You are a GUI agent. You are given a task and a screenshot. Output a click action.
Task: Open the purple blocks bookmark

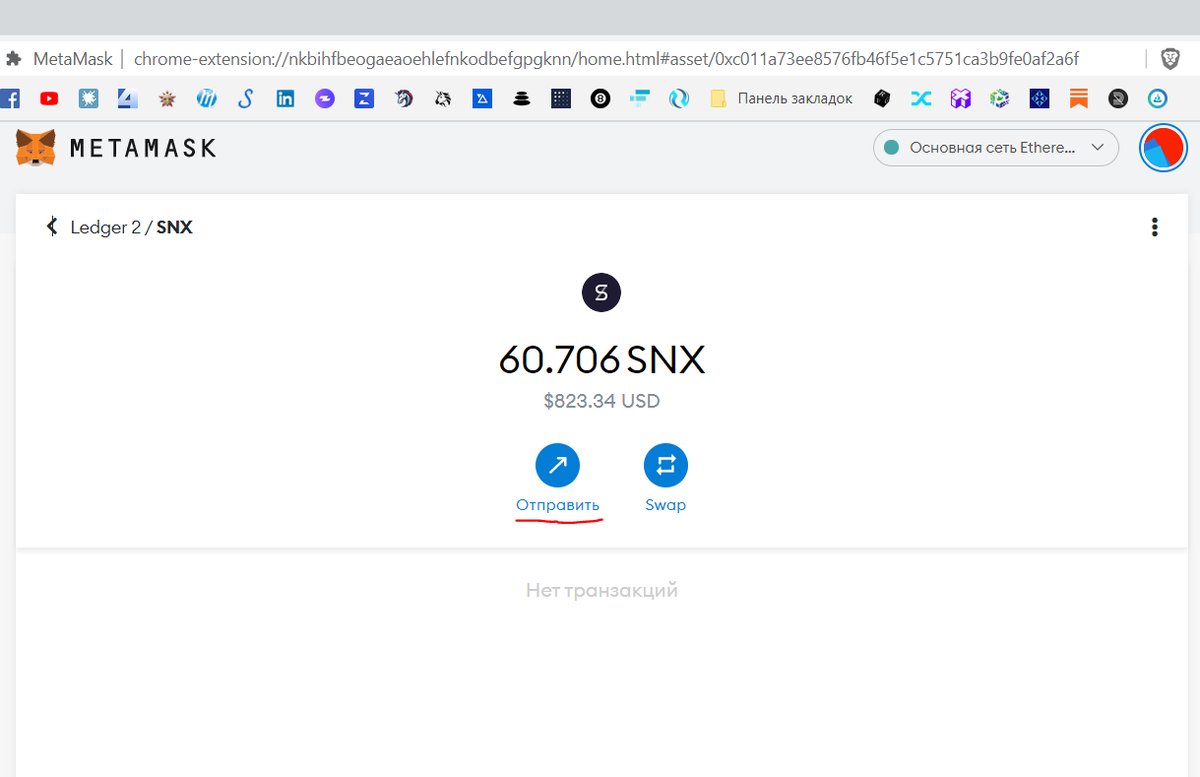pyautogui.click(x=961, y=99)
